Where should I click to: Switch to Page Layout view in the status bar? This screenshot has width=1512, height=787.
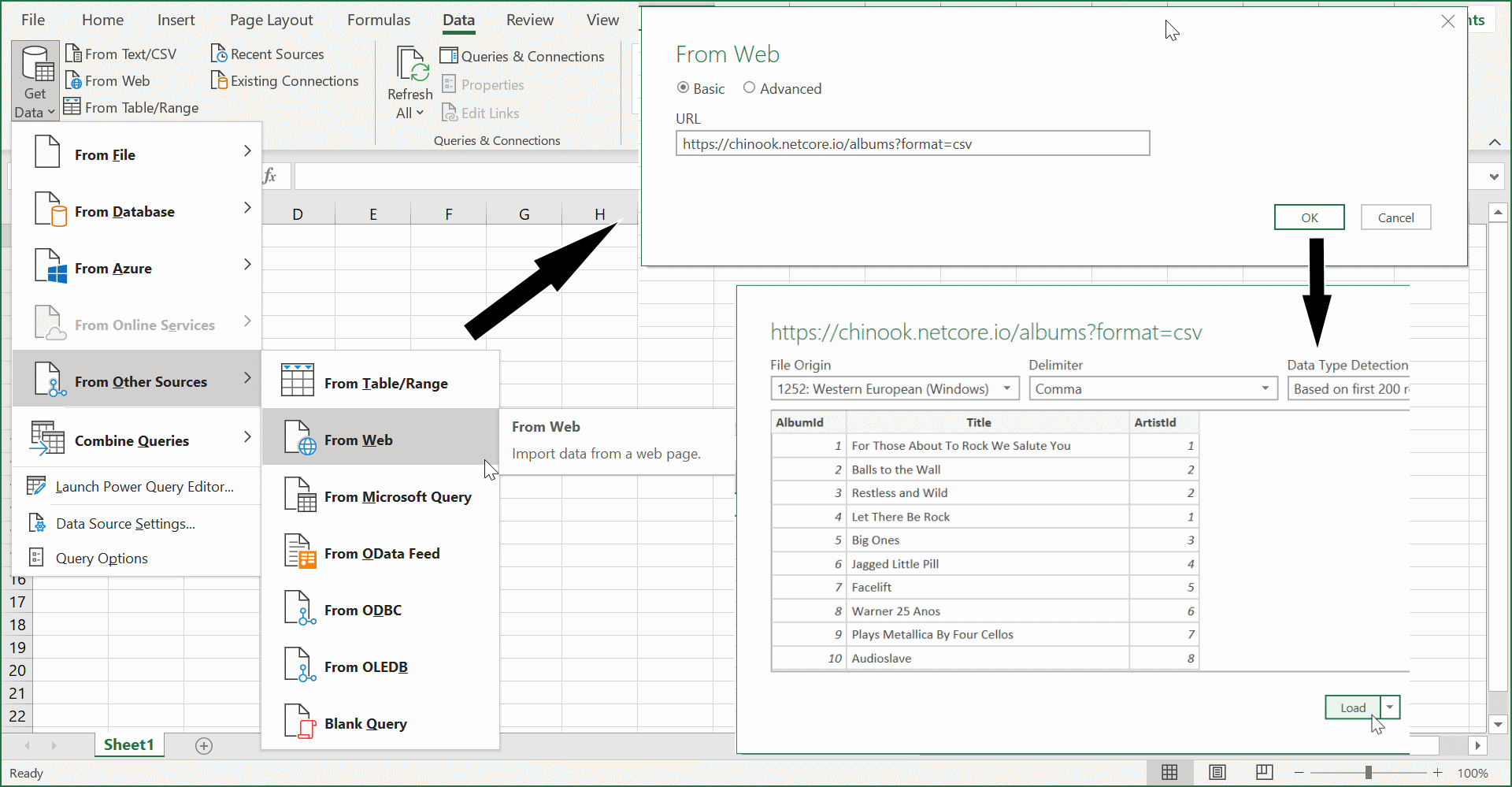[x=1217, y=773]
